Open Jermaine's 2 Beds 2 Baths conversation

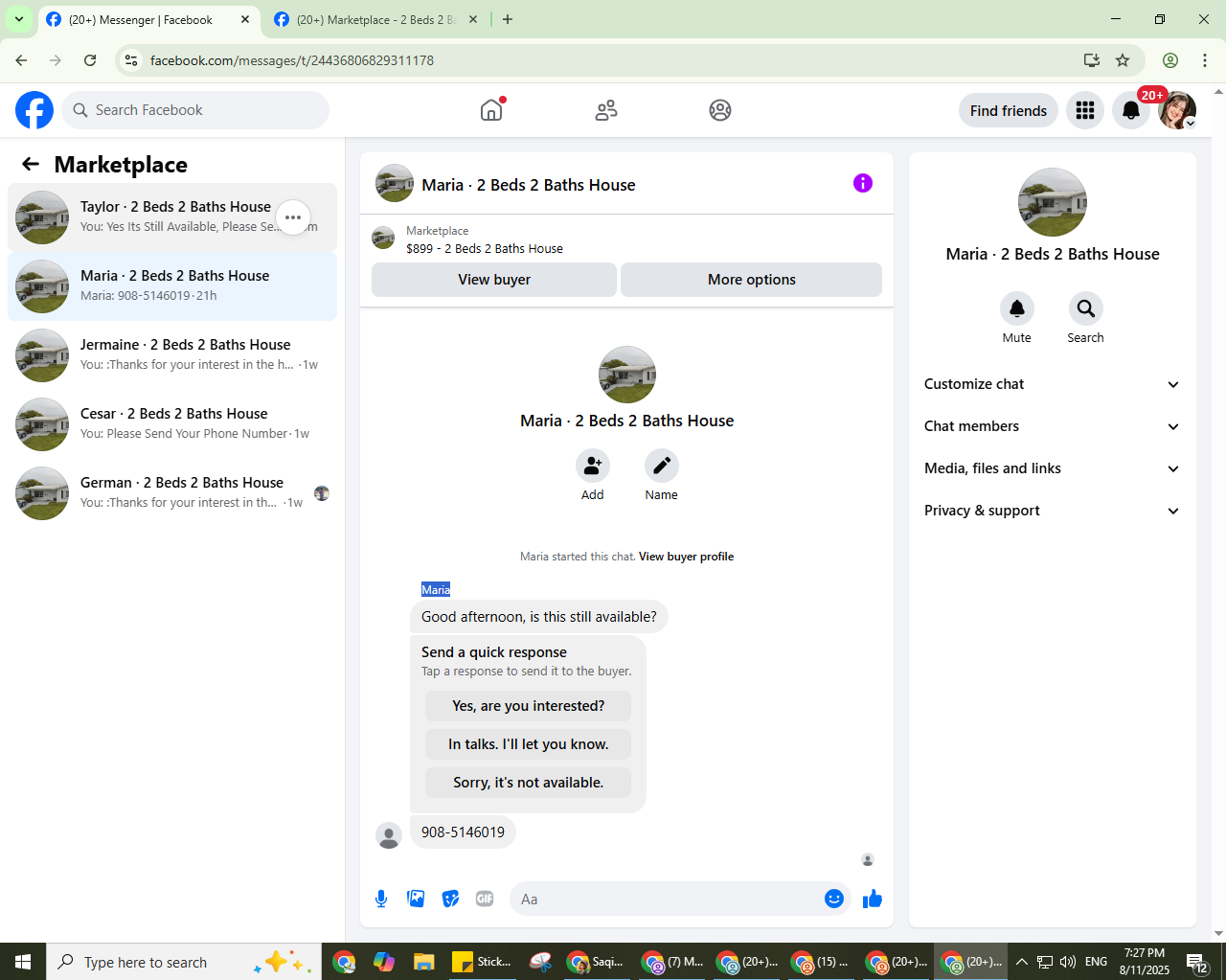pos(172,355)
